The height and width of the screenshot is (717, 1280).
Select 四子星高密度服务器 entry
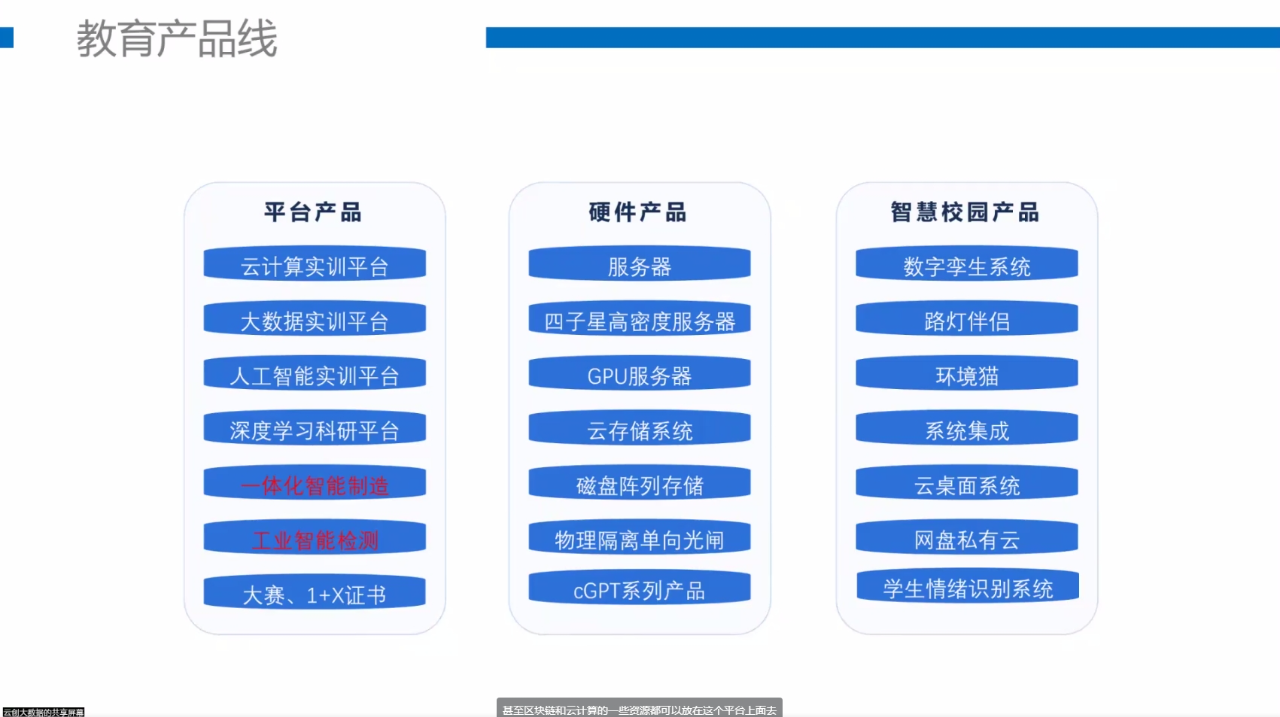(x=639, y=321)
